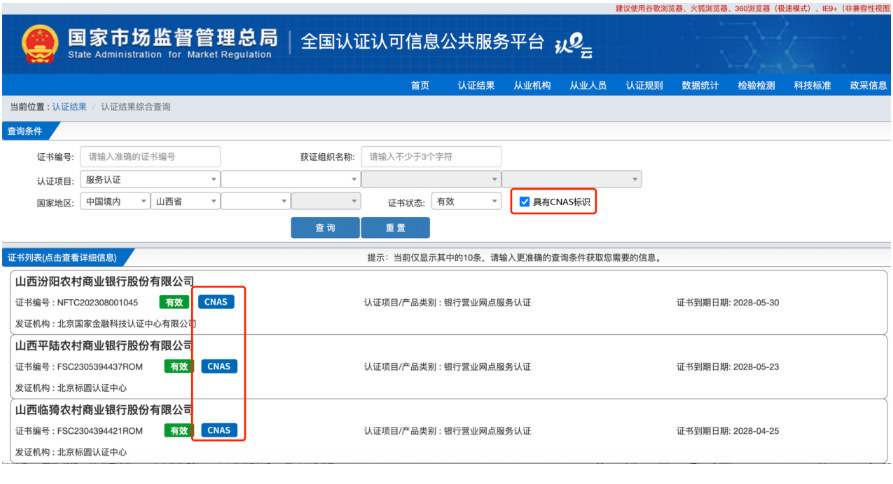
Task: Click the 获证组织名称 input field
Action: click(x=431, y=157)
